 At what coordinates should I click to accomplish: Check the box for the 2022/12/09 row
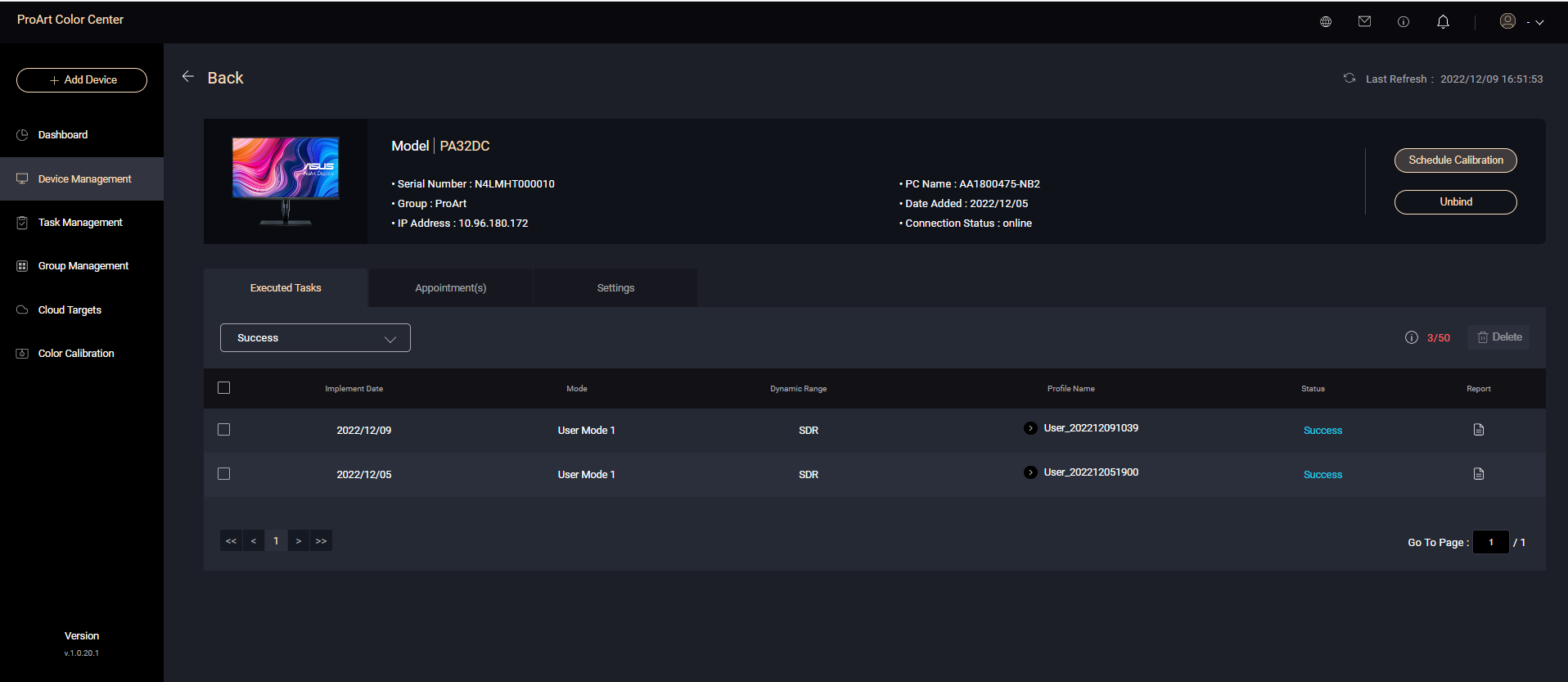coord(224,430)
